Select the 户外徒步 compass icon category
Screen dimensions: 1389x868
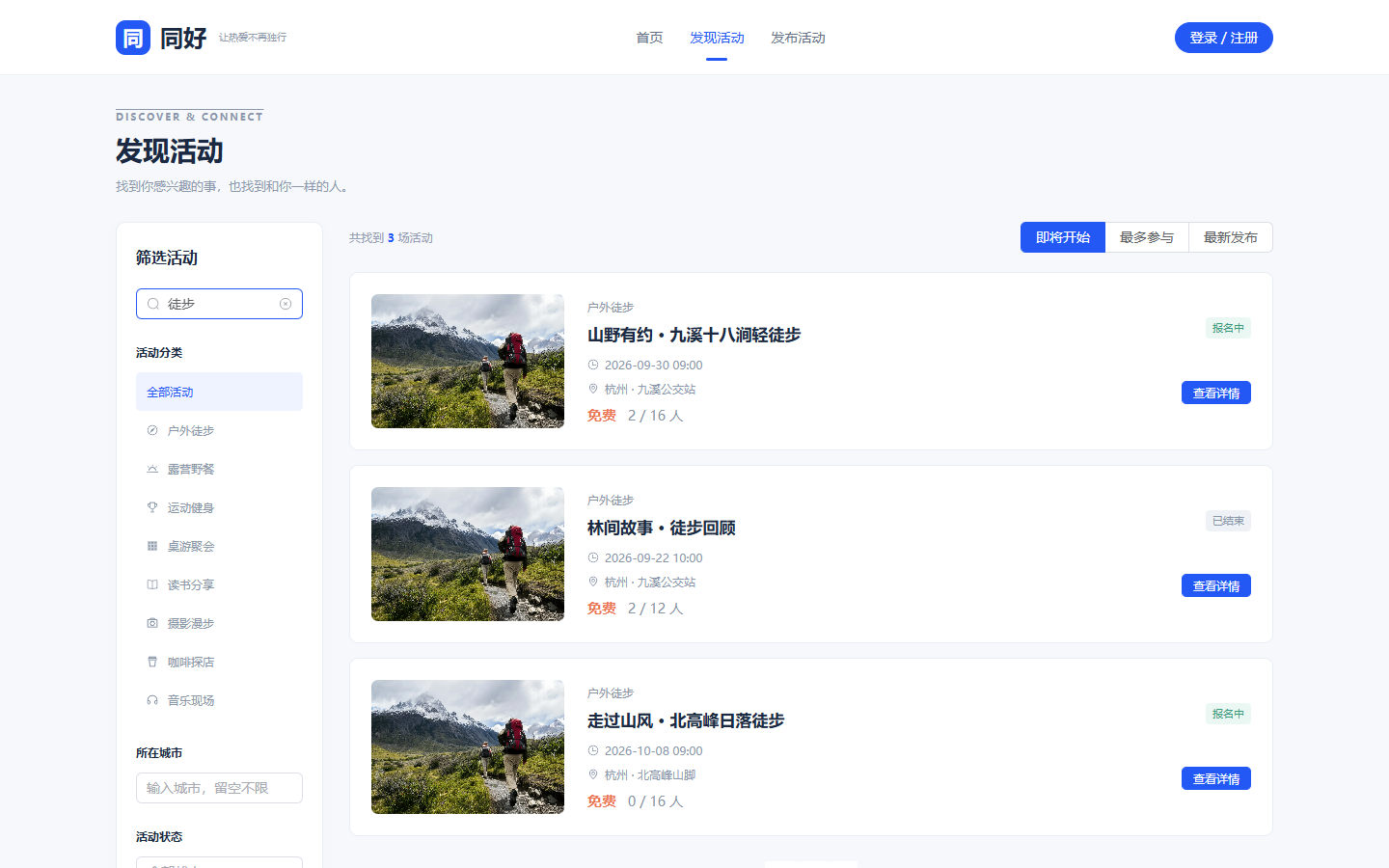(152, 430)
